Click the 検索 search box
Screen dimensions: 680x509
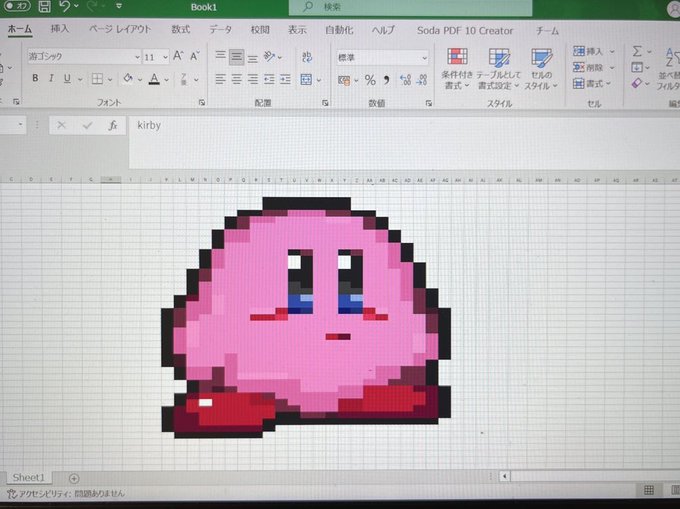410,7
